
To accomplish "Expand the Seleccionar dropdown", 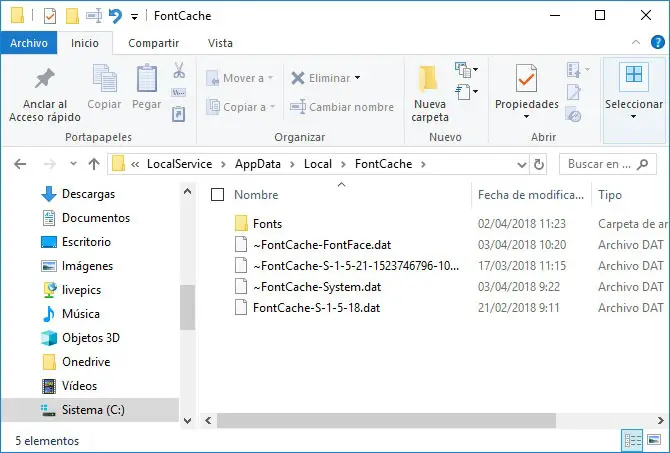I will [x=633, y=95].
